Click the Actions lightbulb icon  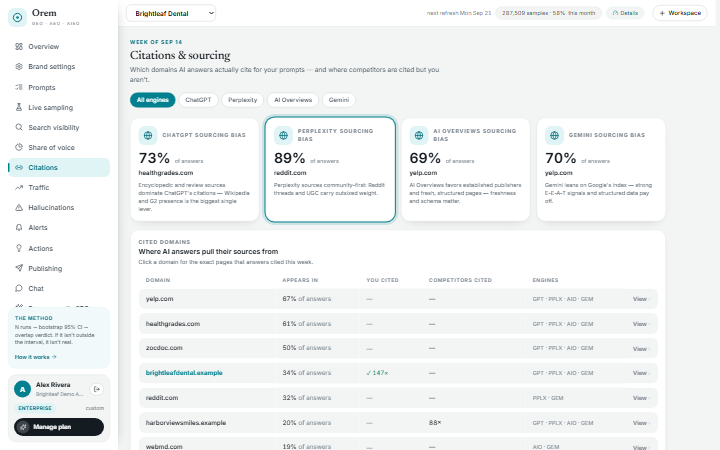(19, 248)
